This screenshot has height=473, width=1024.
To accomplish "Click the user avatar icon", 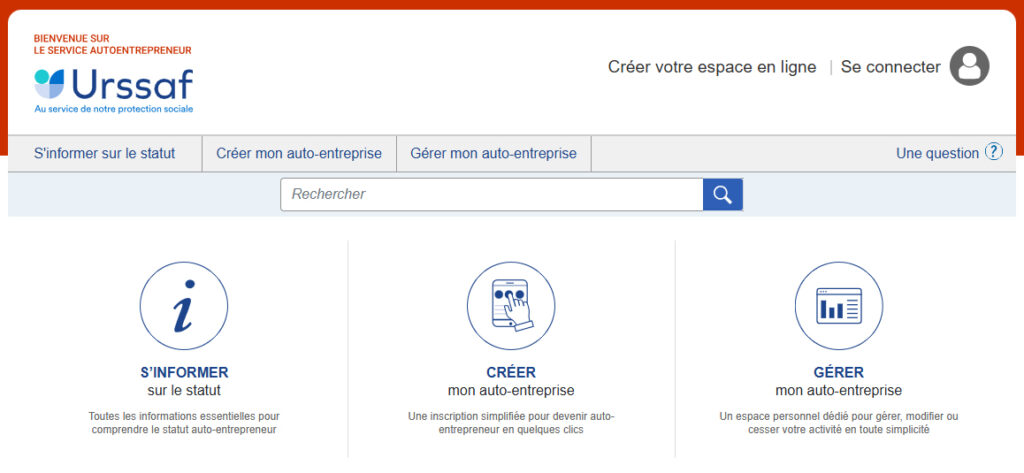I will coord(968,67).
